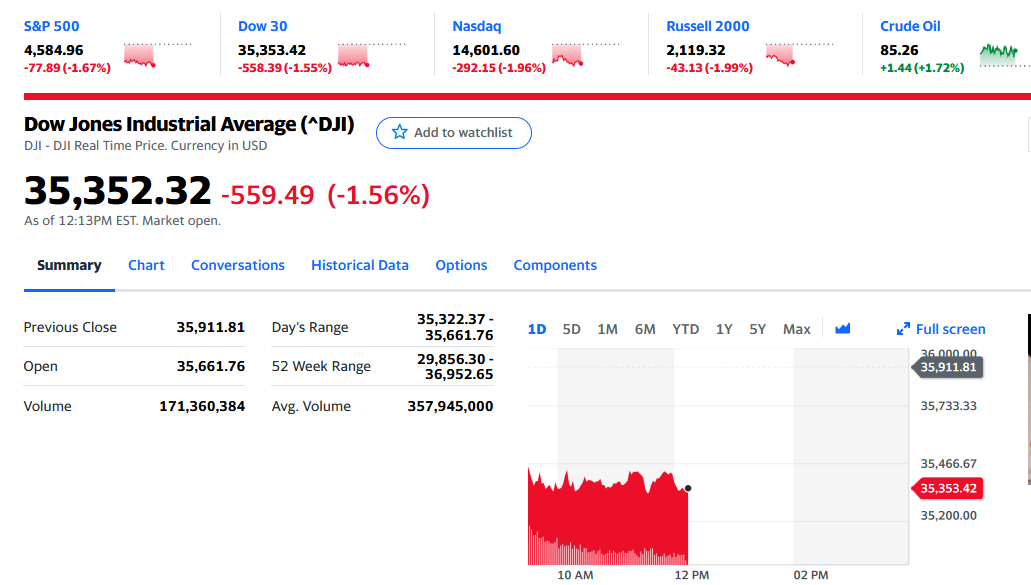Switch chart range to 5D
This screenshot has height=585, width=1031.
(x=571, y=329)
